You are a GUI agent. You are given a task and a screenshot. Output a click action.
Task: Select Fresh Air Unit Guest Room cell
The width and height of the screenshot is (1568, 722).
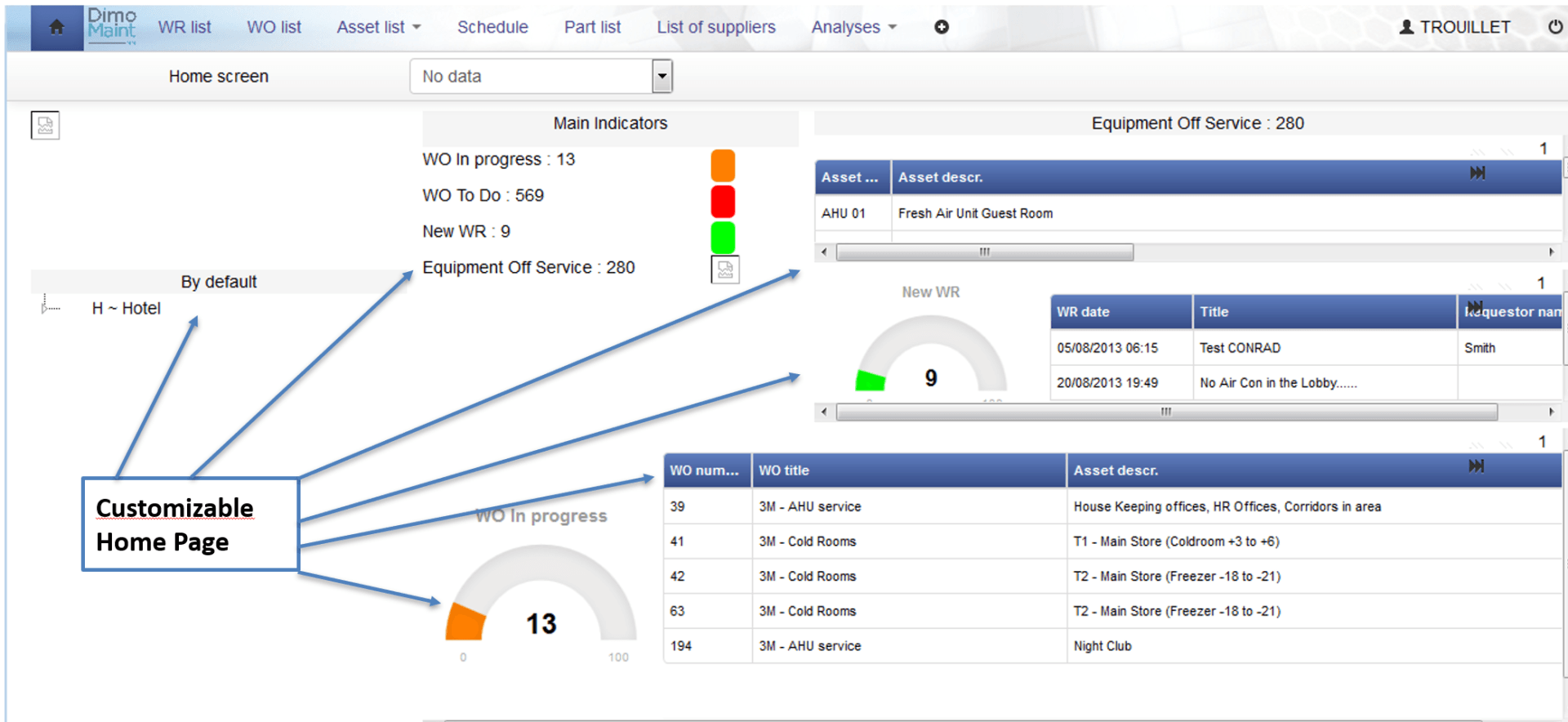click(x=1227, y=213)
